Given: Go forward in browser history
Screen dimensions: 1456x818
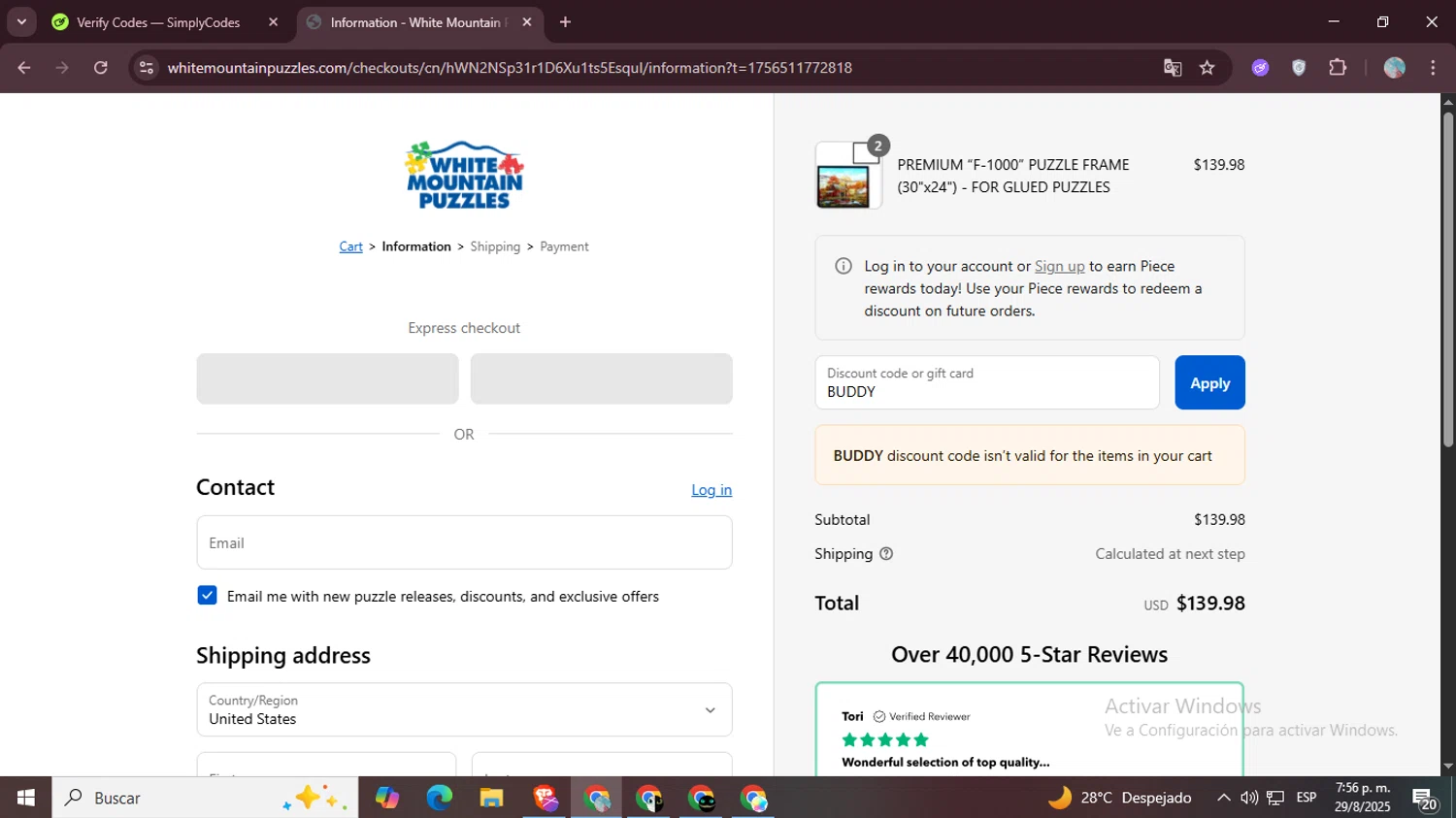Looking at the screenshot, I should tap(62, 68).
